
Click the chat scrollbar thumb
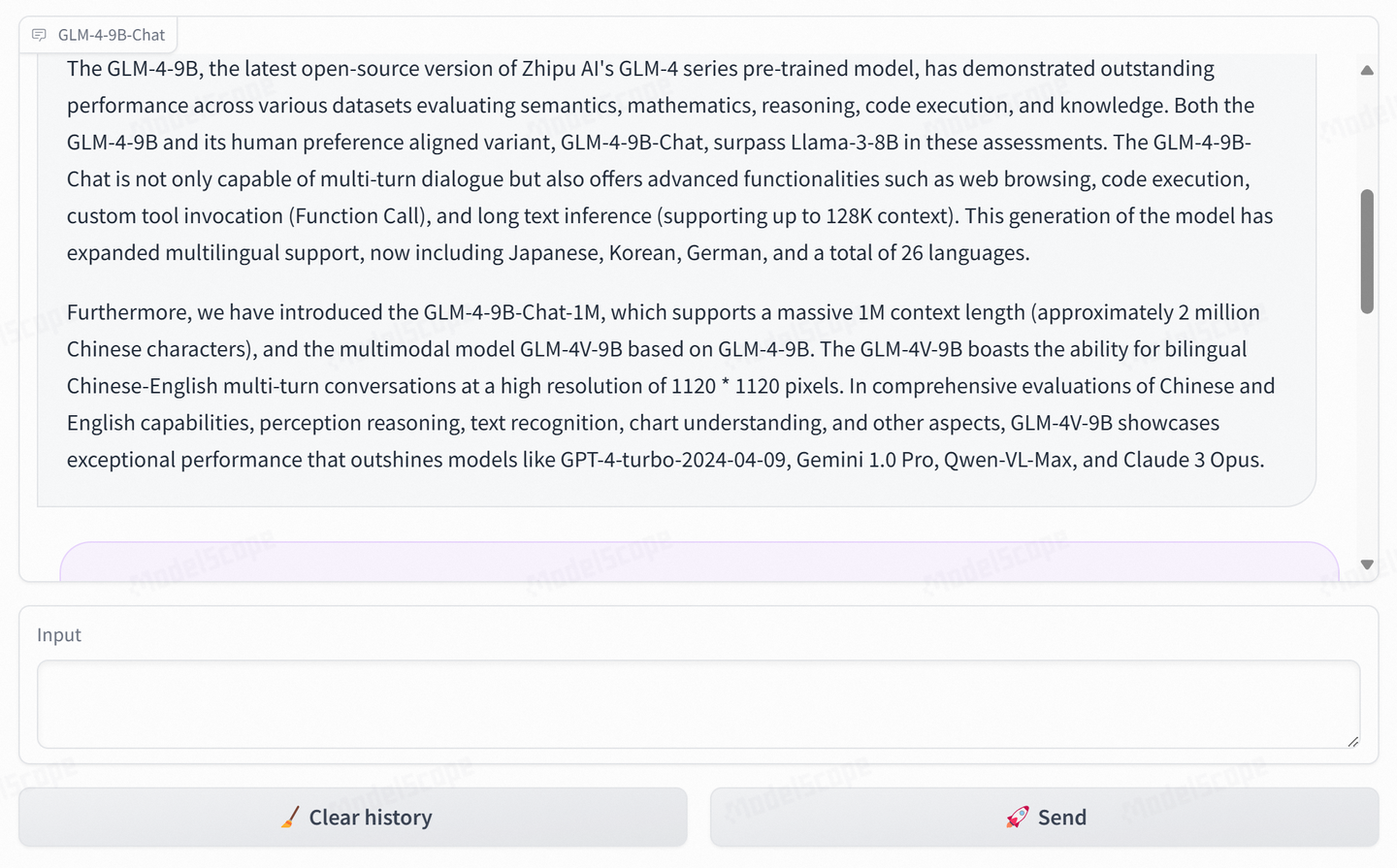click(x=1366, y=252)
